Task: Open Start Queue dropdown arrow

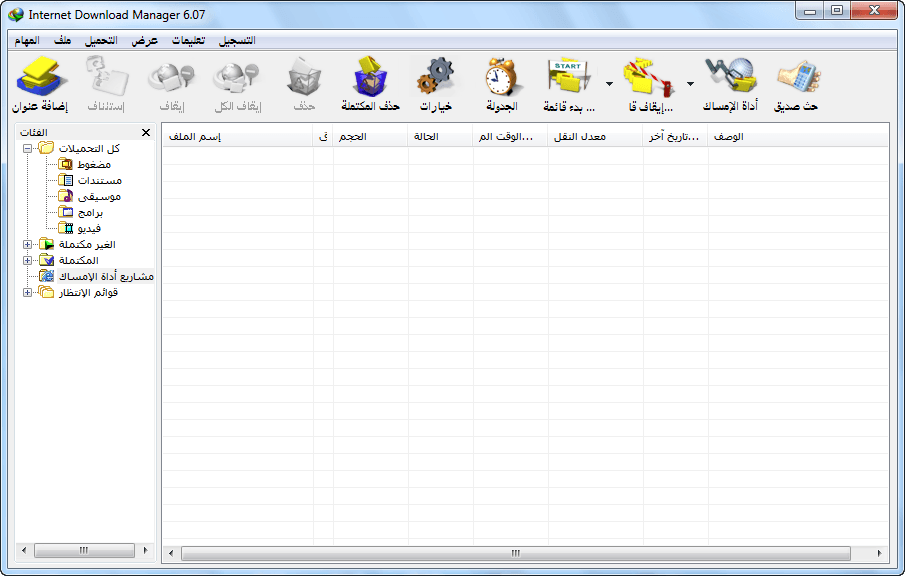Action: click(x=609, y=84)
